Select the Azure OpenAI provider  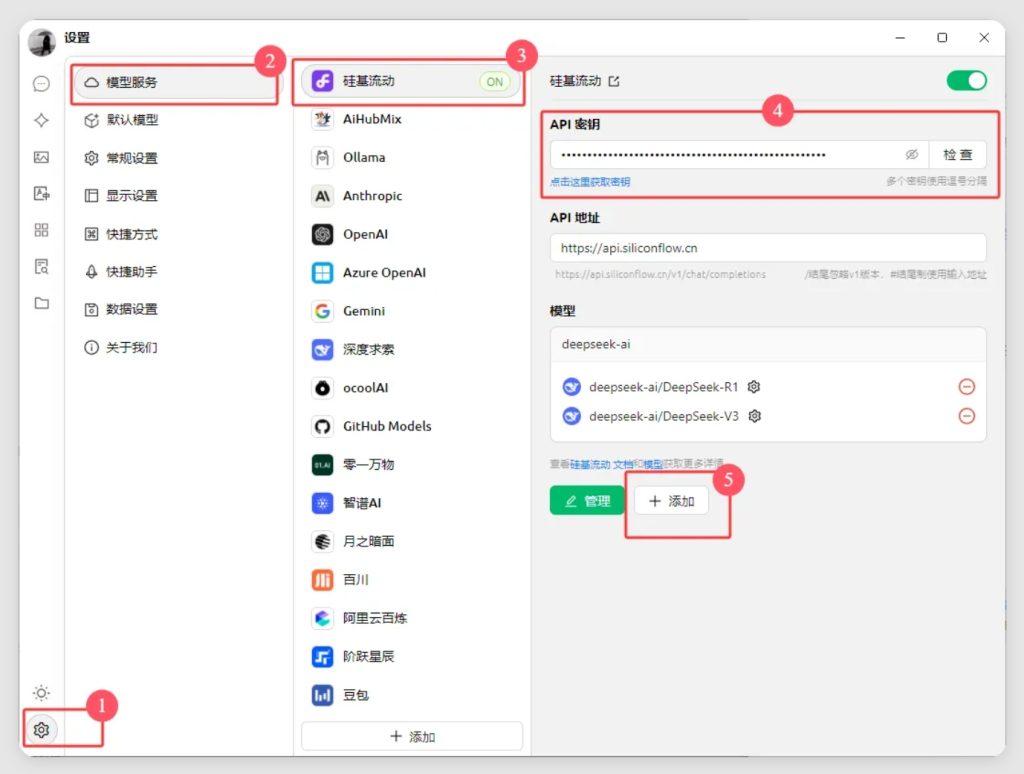click(411, 273)
